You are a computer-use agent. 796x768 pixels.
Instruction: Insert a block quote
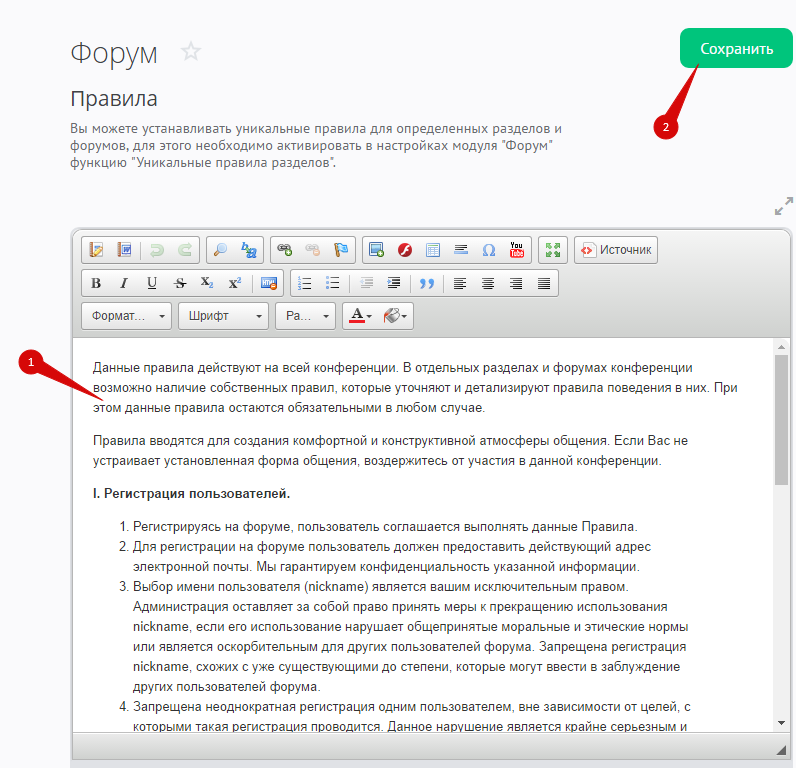coord(427,283)
